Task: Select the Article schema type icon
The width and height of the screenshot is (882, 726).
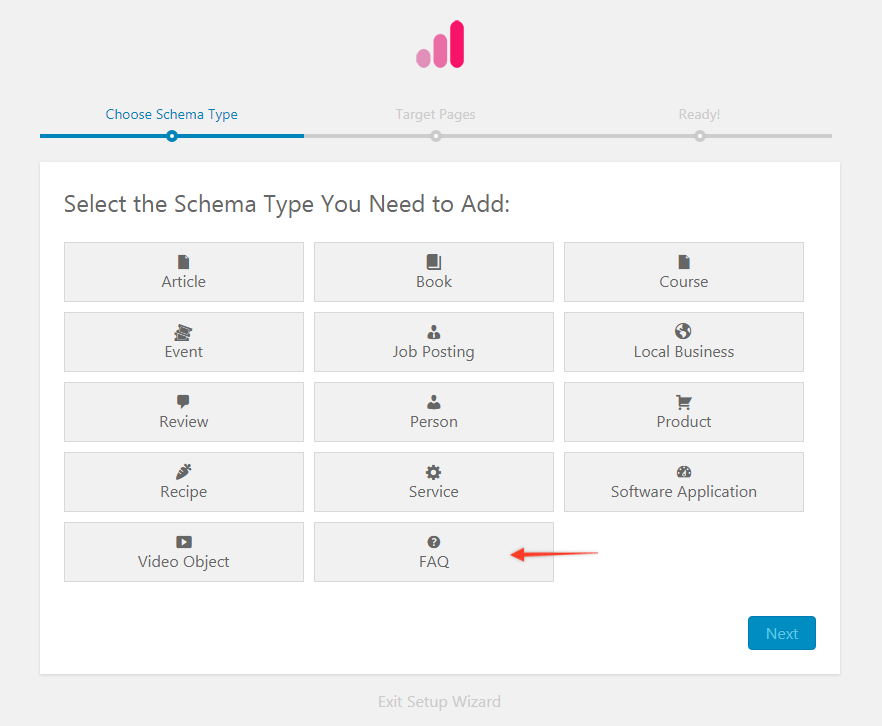Action: [x=184, y=262]
